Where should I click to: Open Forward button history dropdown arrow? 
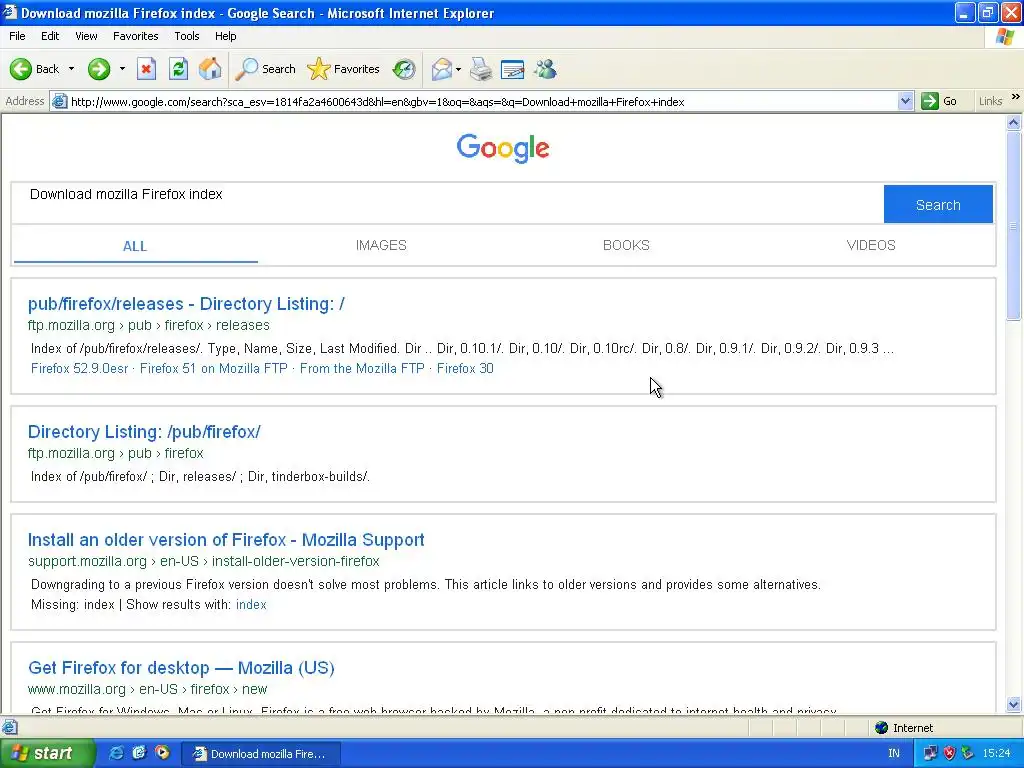(x=122, y=69)
